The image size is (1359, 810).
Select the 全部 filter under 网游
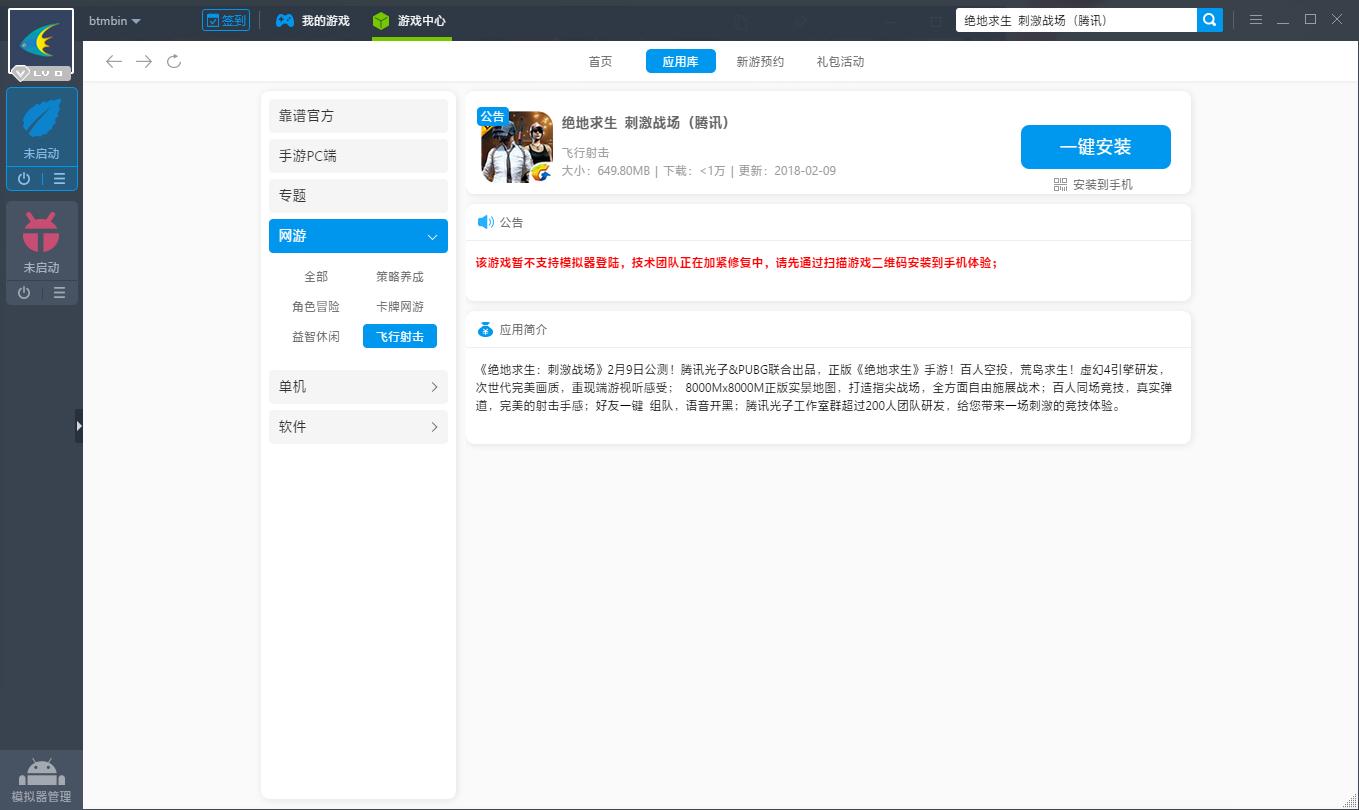pyautogui.click(x=315, y=276)
